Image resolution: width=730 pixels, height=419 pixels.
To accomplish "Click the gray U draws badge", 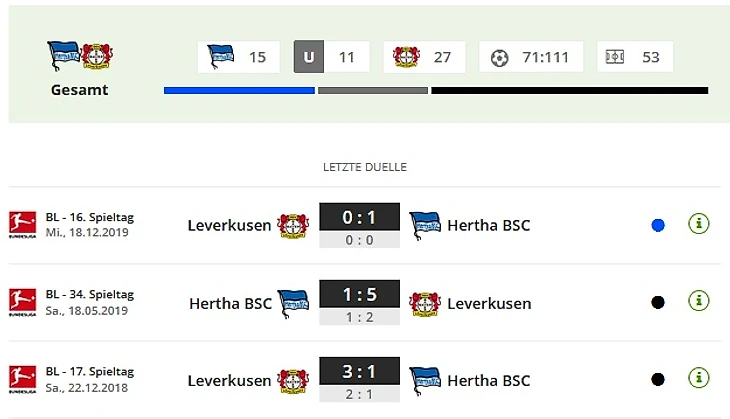I will 309,57.
